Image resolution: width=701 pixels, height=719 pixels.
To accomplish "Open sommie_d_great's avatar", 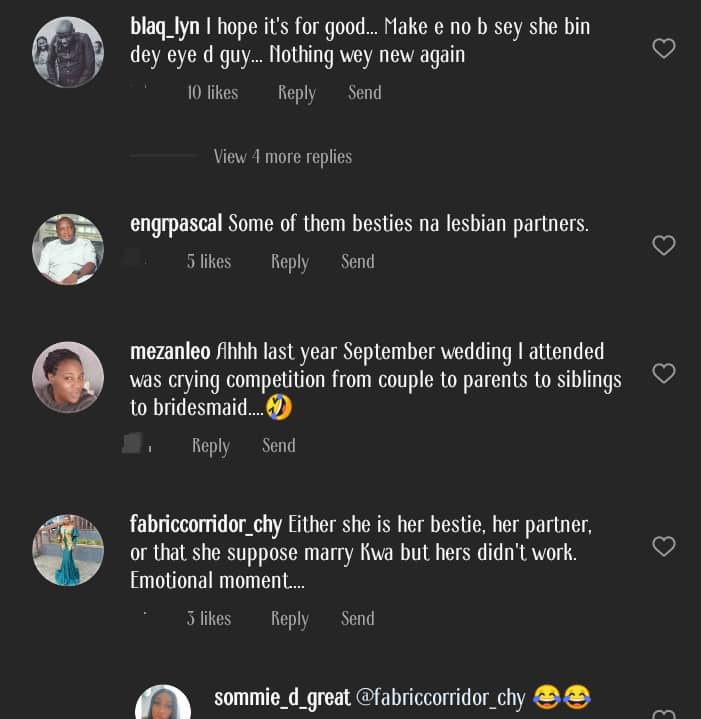I will tap(163, 702).
